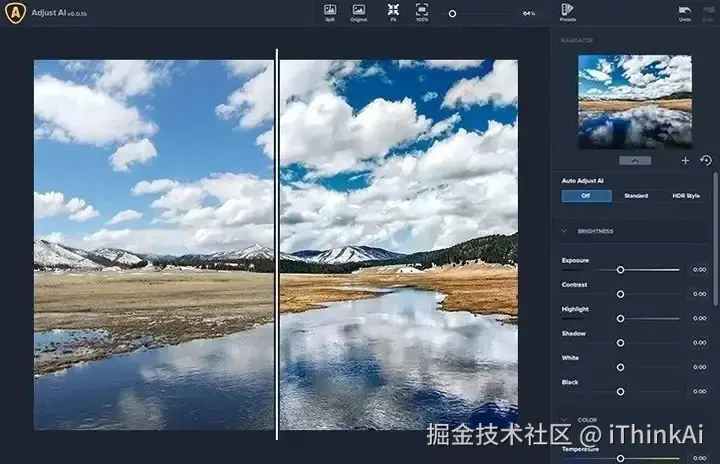This screenshot has width=720, height=464.
Task: Collapse the BRIGHTNESS section
Action: point(564,231)
